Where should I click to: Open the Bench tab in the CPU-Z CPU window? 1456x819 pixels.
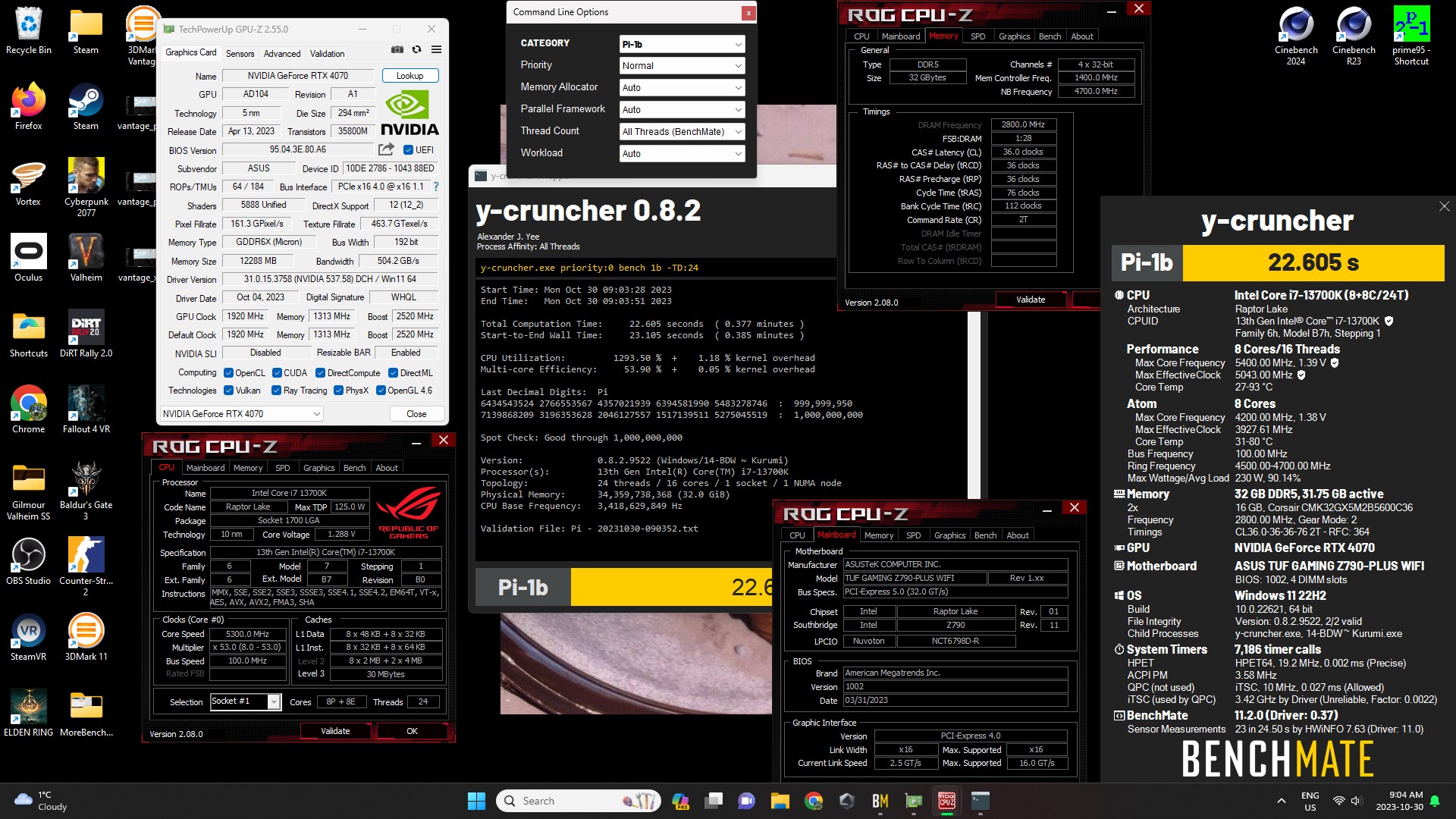pyautogui.click(x=354, y=468)
